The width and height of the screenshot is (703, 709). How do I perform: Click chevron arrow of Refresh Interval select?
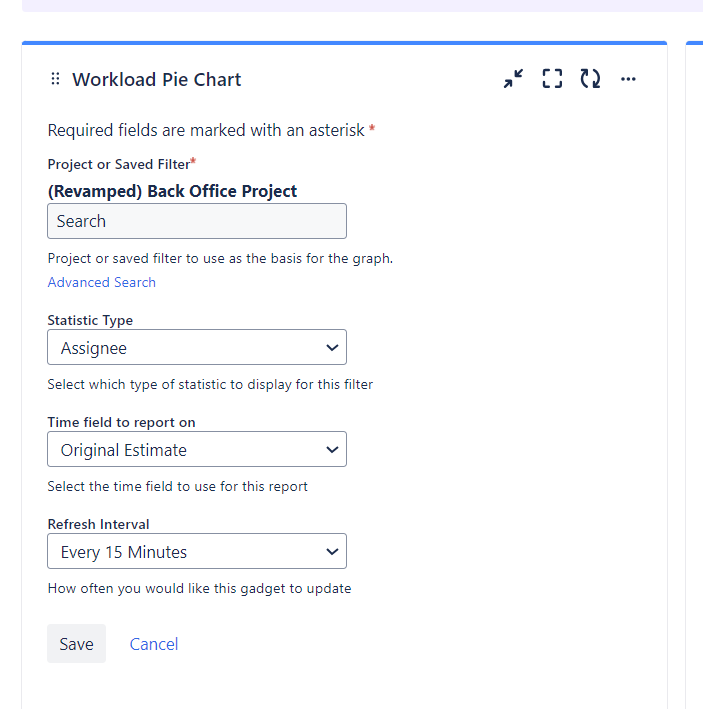[x=332, y=552]
